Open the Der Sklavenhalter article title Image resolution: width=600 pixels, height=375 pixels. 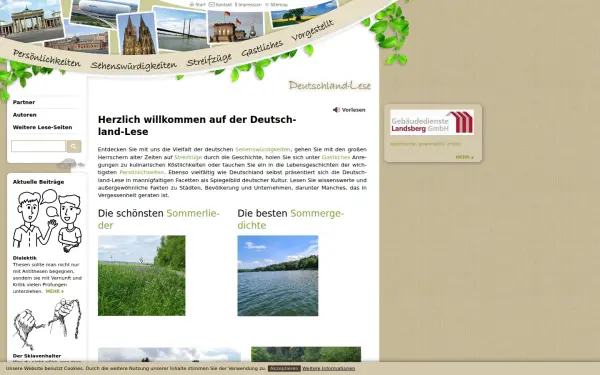click(x=37, y=356)
